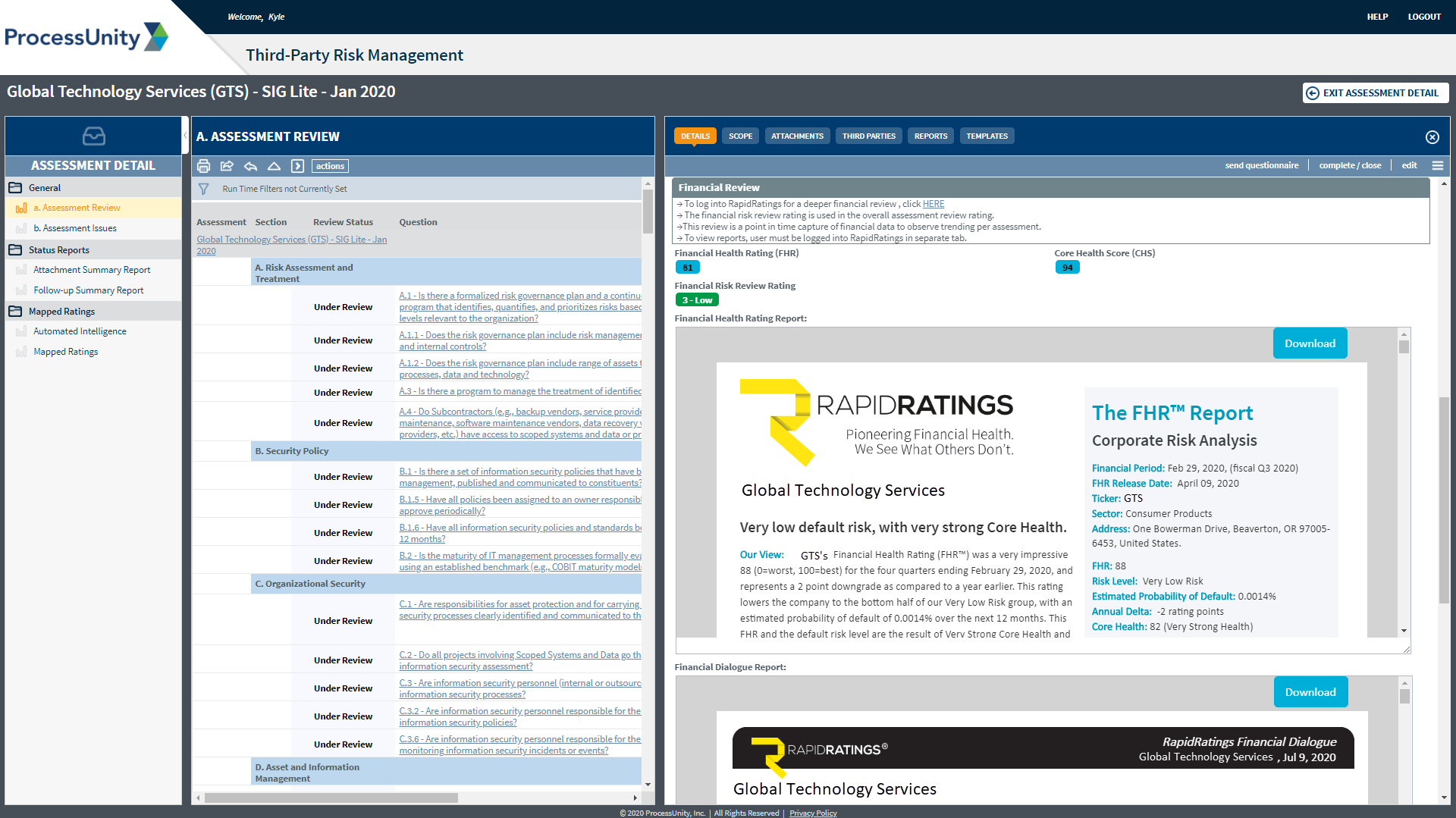The width and height of the screenshot is (1456, 818).
Task: Switch to the Reports tab
Action: pyautogui.click(x=930, y=136)
